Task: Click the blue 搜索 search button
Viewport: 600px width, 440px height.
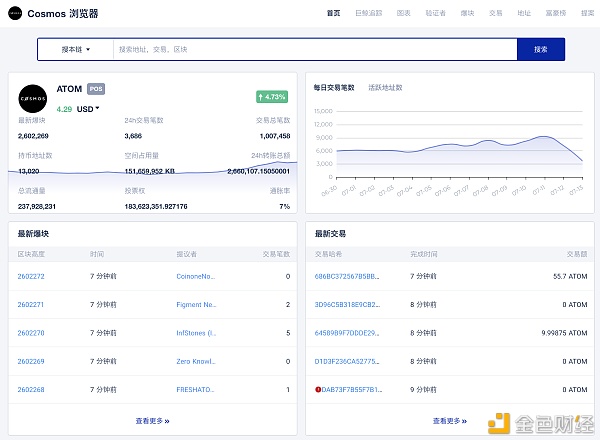Action: coord(541,49)
